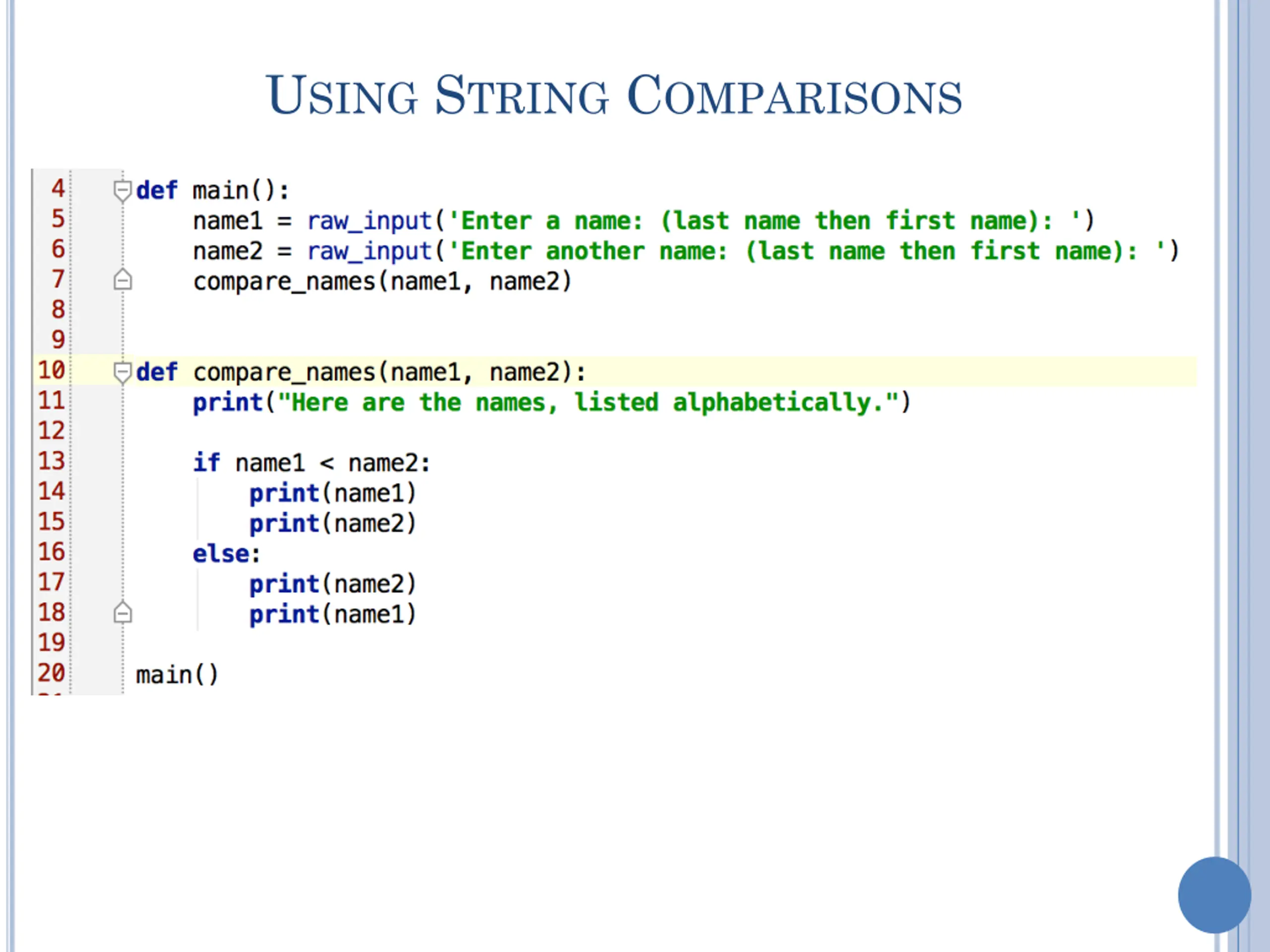Click line number 20 in gutter

click(52, 672)
